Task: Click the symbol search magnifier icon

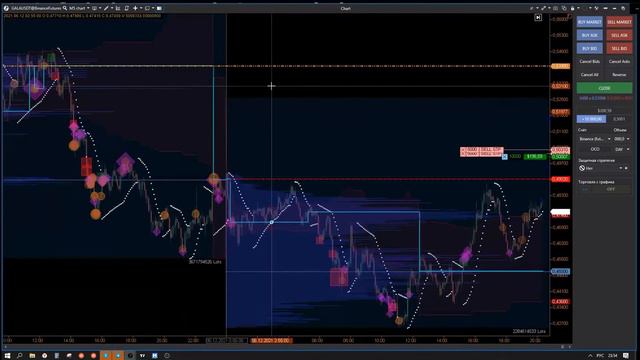Action: [x=64, y=8]
